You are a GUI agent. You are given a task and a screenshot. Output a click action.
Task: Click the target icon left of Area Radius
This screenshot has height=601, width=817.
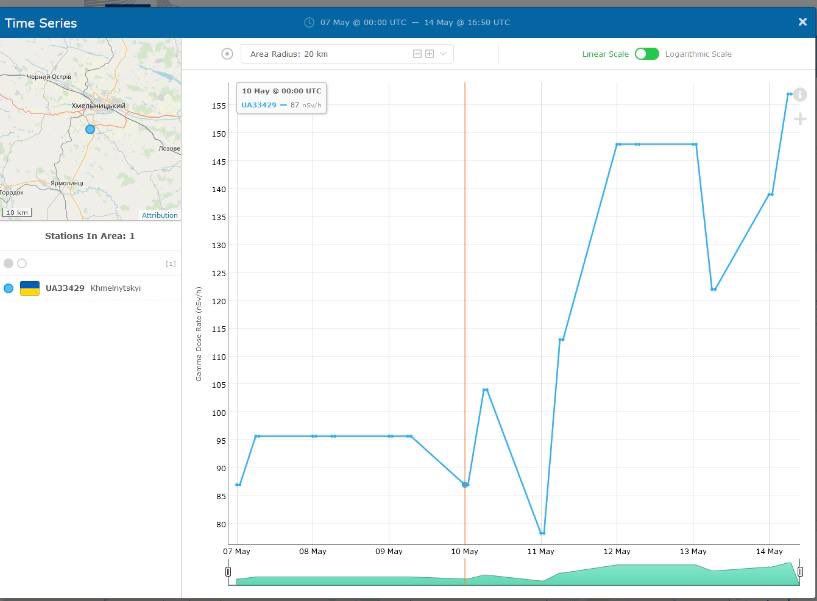pyautogui.click(x=227, y=54)
